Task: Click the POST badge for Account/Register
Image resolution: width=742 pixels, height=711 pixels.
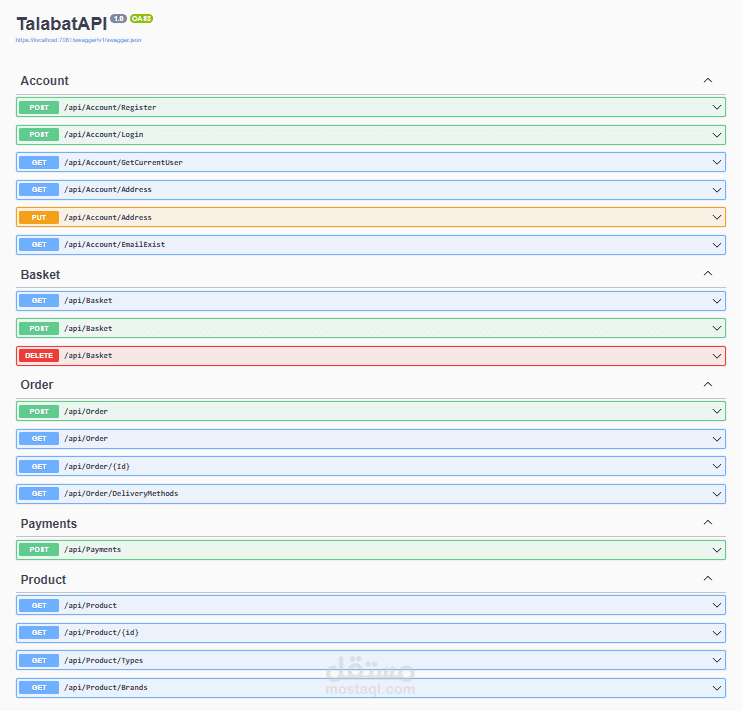Action: pos(39,107)
